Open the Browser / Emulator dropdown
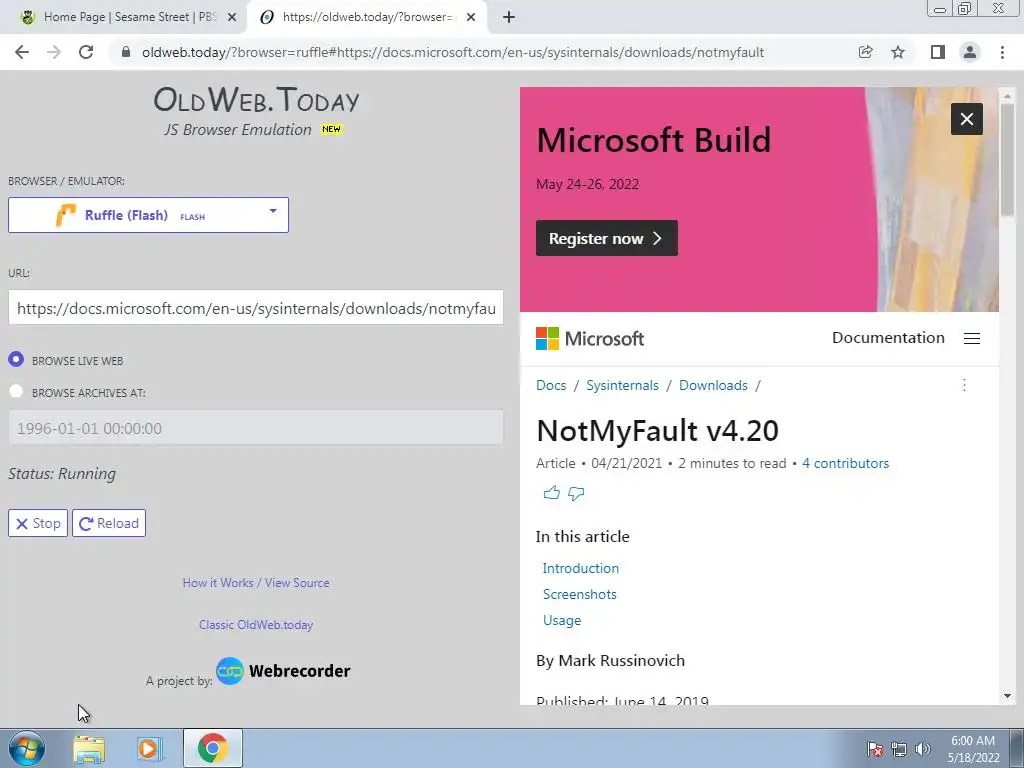1024x768 pixels. click(x=148, y=215)
